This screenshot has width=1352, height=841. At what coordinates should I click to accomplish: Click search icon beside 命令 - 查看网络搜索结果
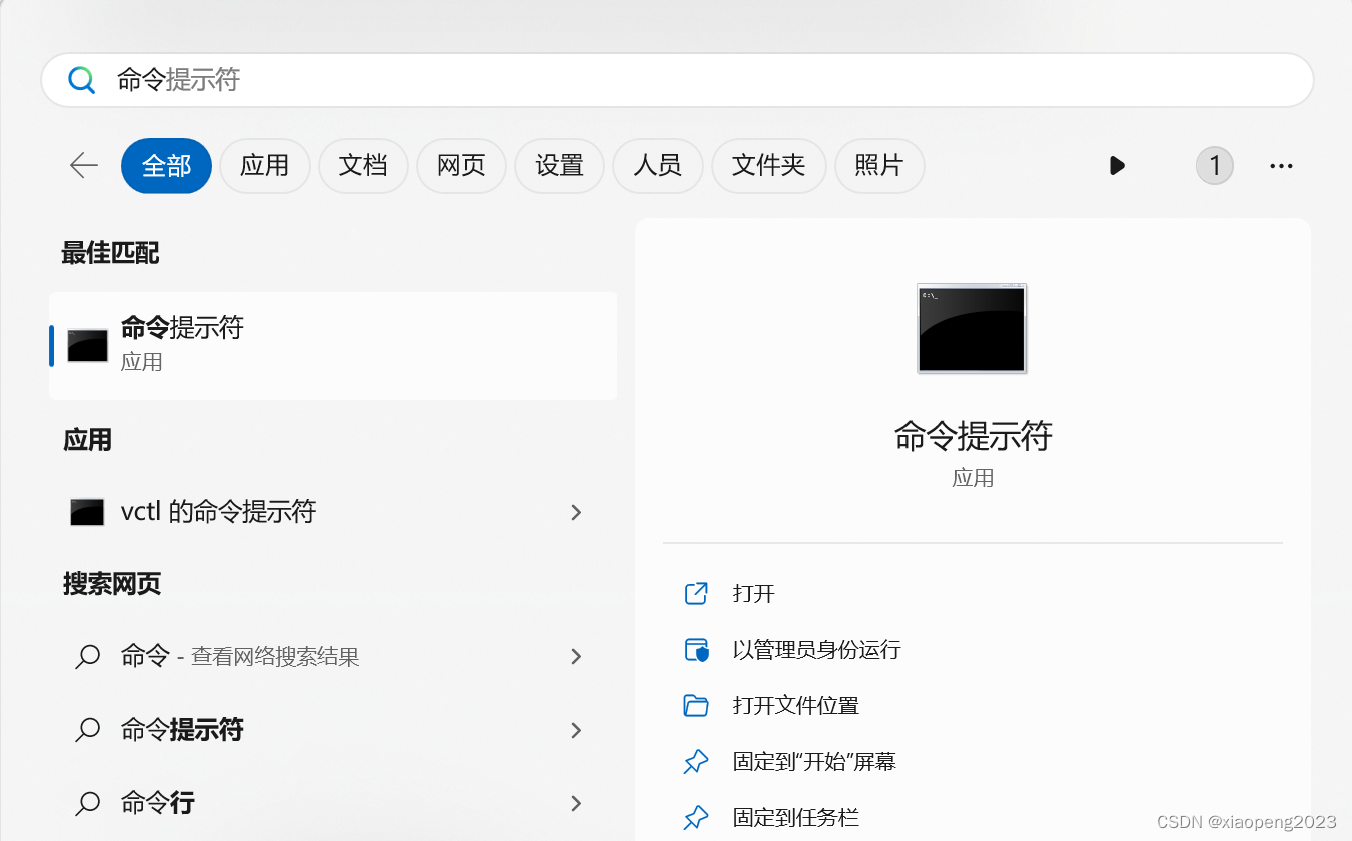click(x=88, y=657)
